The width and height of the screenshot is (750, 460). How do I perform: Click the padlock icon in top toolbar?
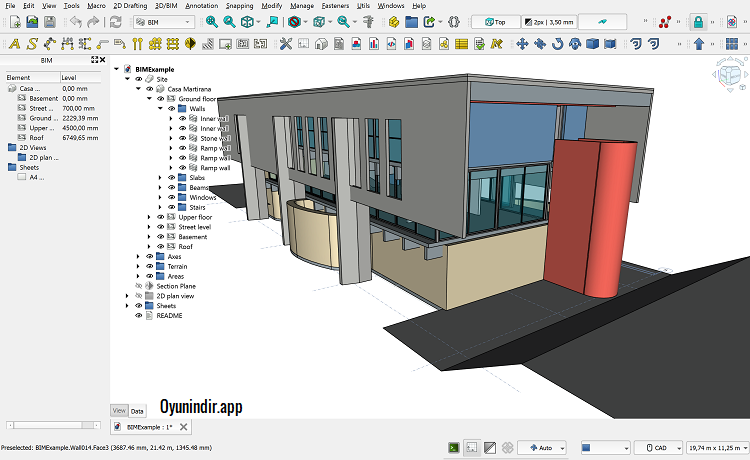[x=698, y=22]
